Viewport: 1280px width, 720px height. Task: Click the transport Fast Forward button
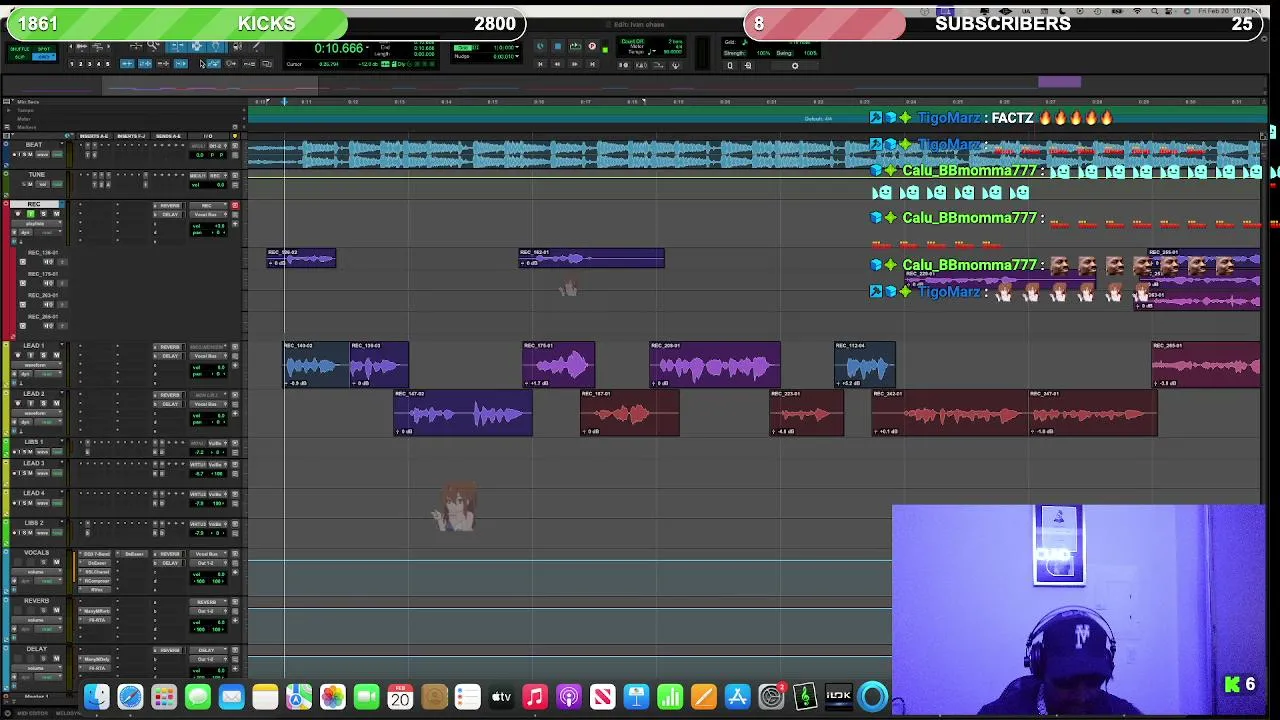point(575,64)
